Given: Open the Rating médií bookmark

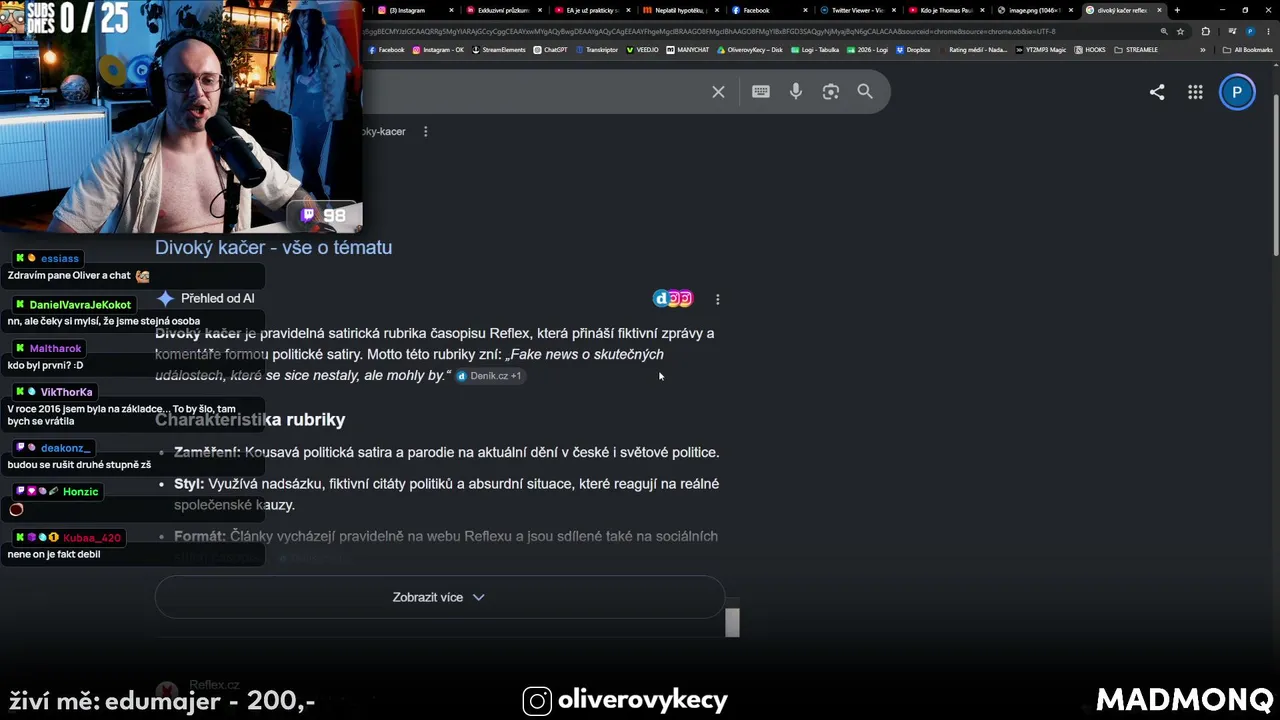Looking at the screenshot, I should pos(973,50).
